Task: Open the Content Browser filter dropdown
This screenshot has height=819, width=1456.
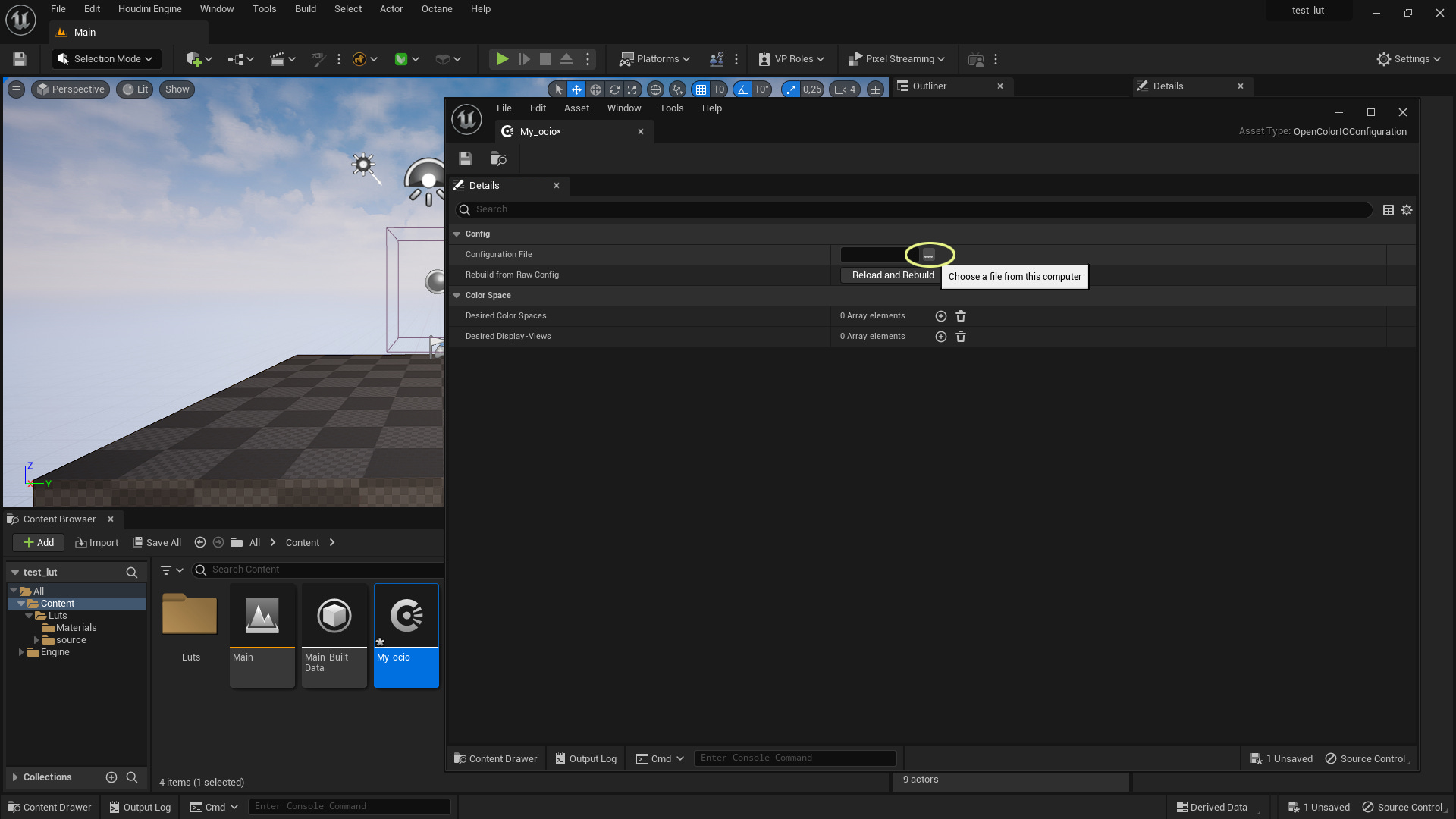Action: click(172, 570)
